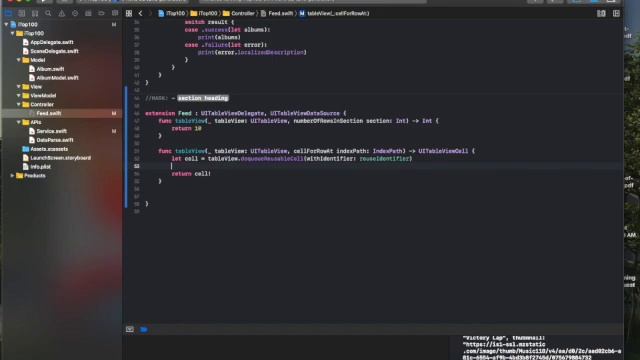Click iTop100 project in jump bar
Viewport: 640px width, 360px height.
(x=171, y=13)
